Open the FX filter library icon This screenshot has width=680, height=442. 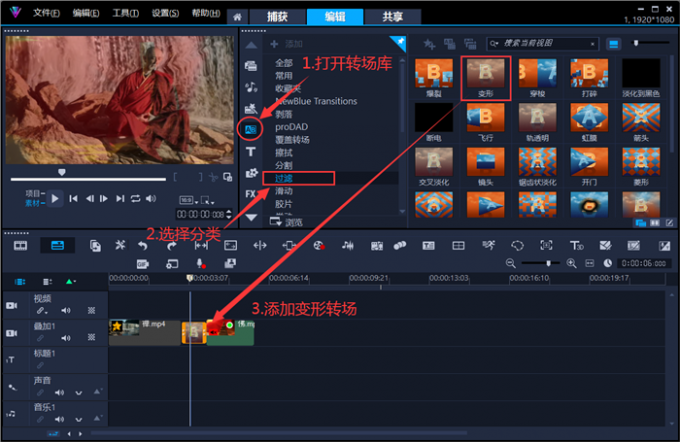[250, 194]
